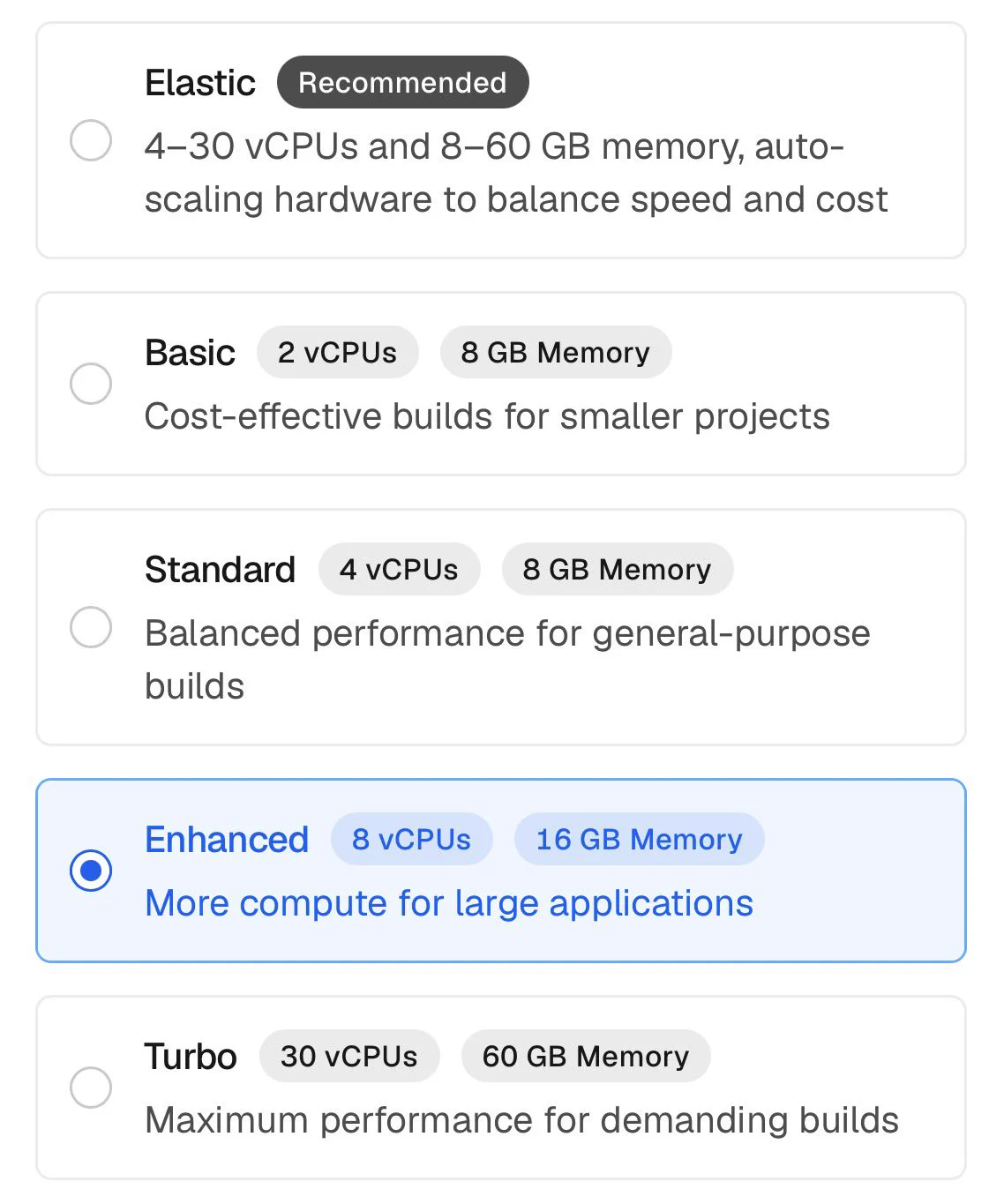Select the Basic radio button
The image size is (1004, 1204).
point(91,384)
